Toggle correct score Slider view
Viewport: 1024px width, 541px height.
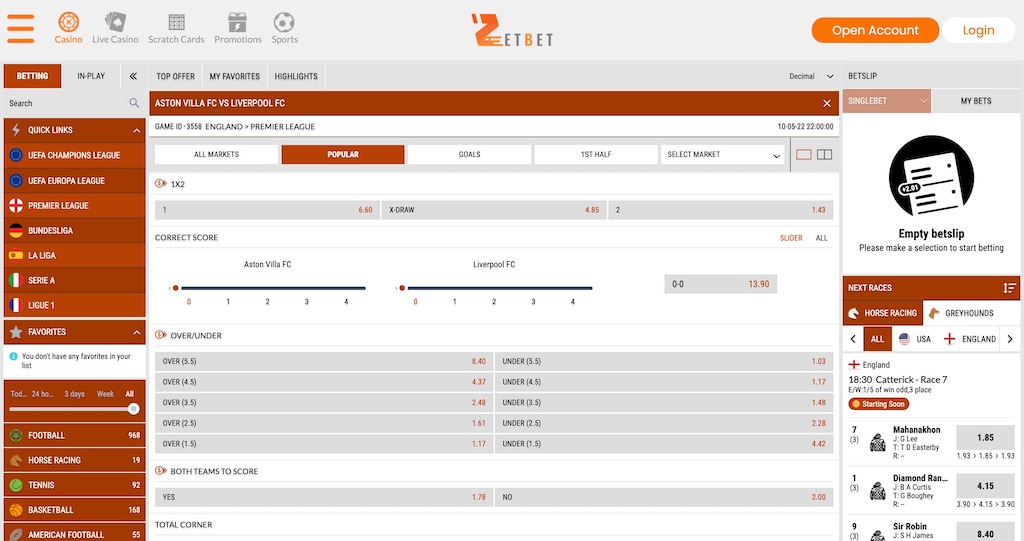point(791,238)
